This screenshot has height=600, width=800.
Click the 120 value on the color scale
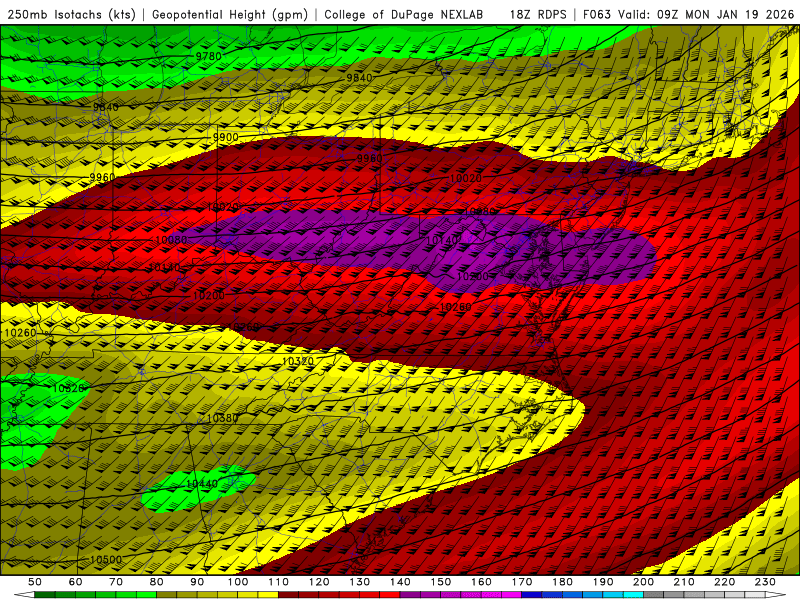[x=319, y=582]
